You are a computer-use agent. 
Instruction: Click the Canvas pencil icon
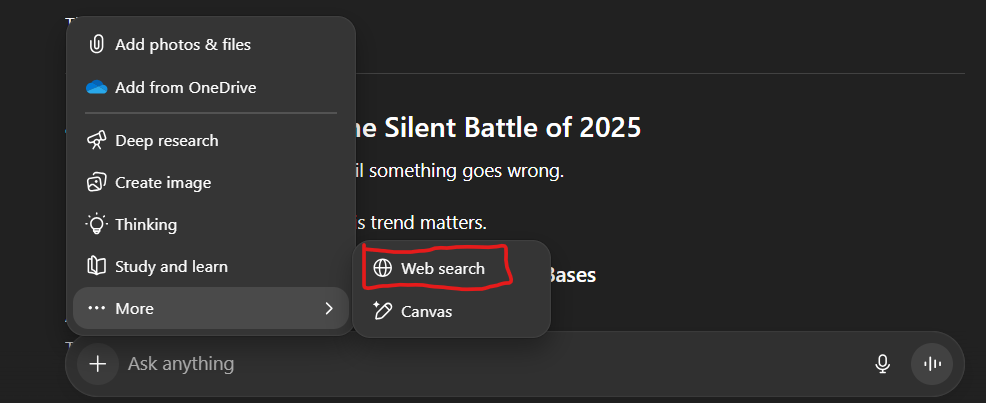[x=382, y=311]
